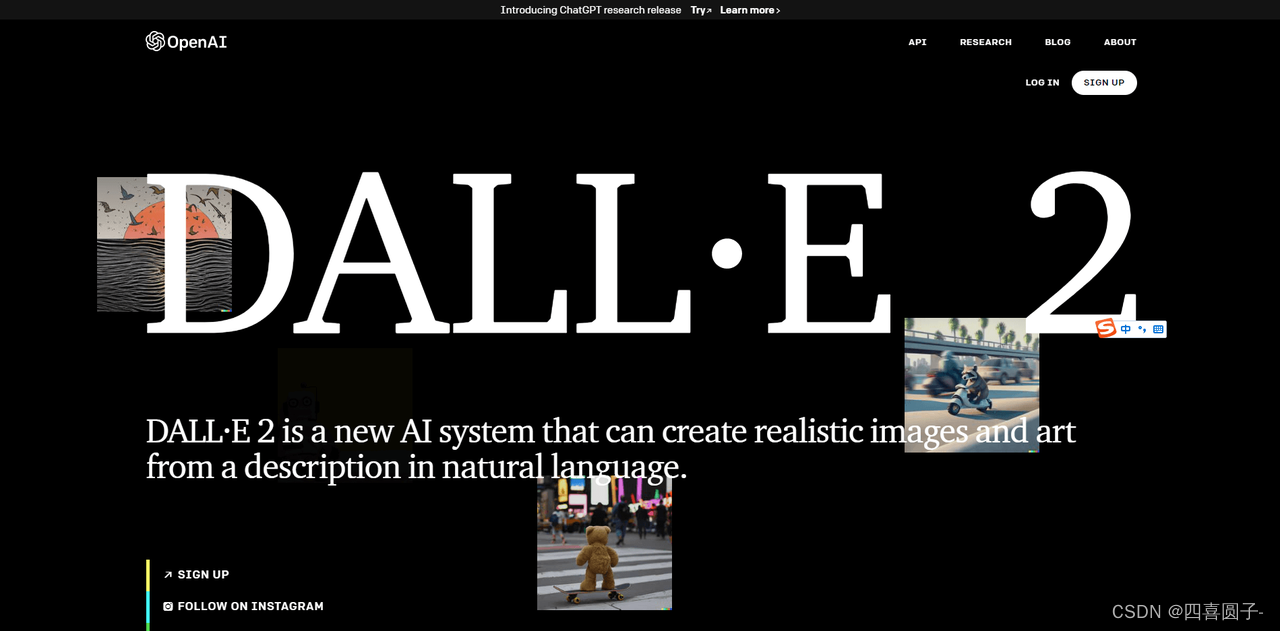Toggle the Chinese 中 input mode indicator
The width and height of the screenshot is (1280, 631).
click(1126, 329)
